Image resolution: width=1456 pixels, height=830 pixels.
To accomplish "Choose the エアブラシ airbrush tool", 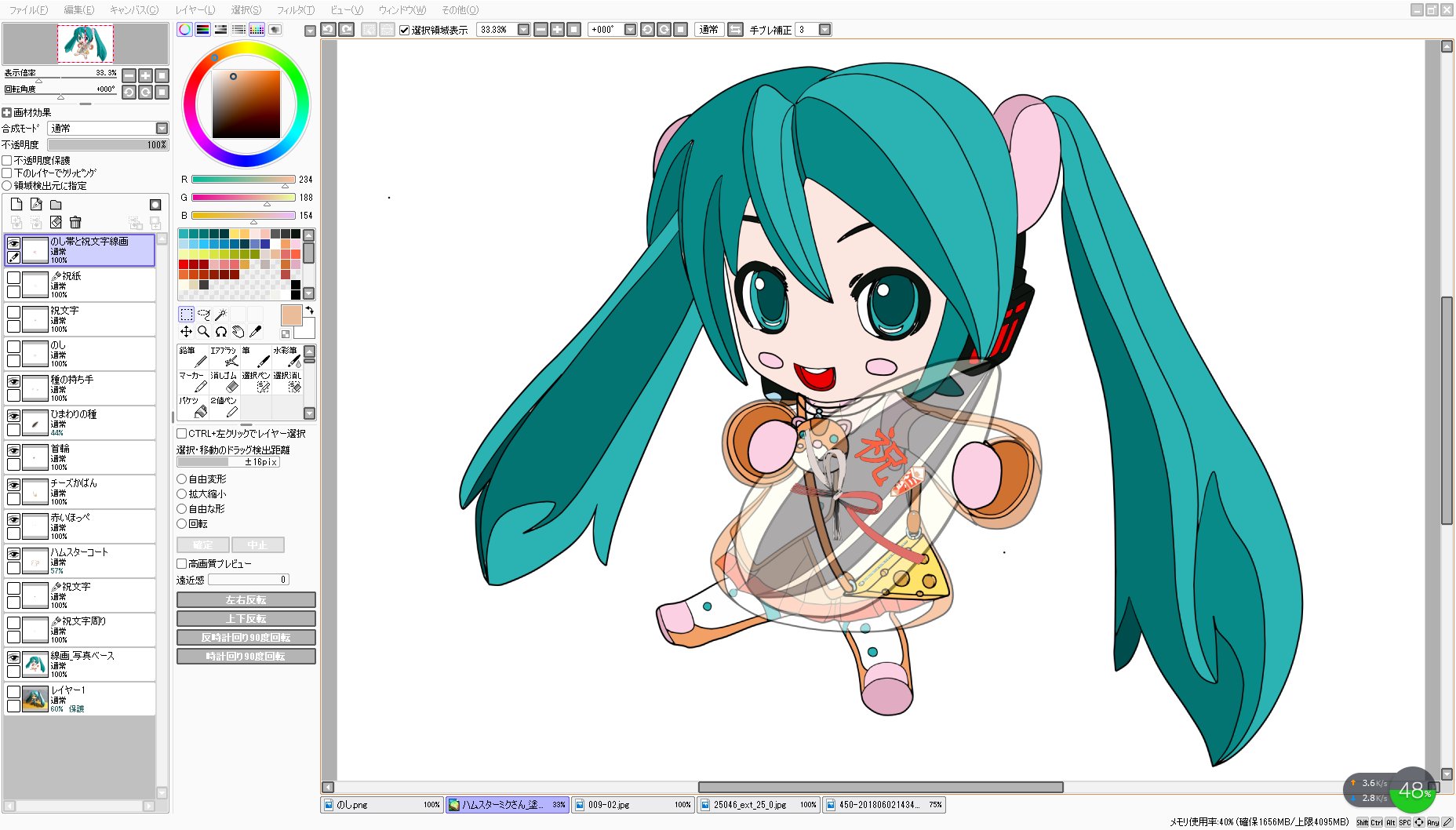I will 224,357.
